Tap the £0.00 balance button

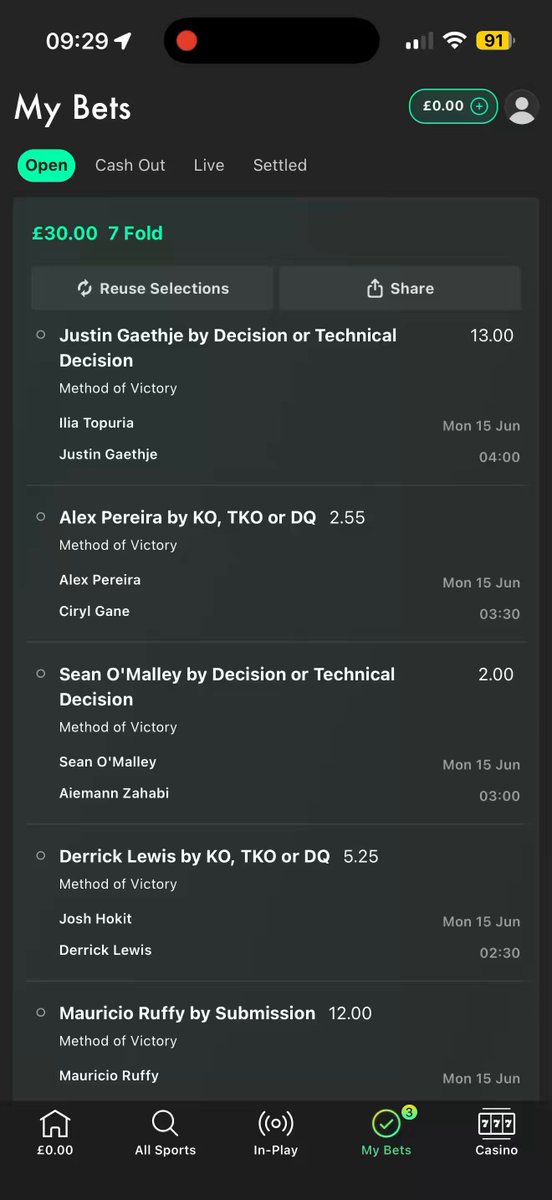[453, 106]
